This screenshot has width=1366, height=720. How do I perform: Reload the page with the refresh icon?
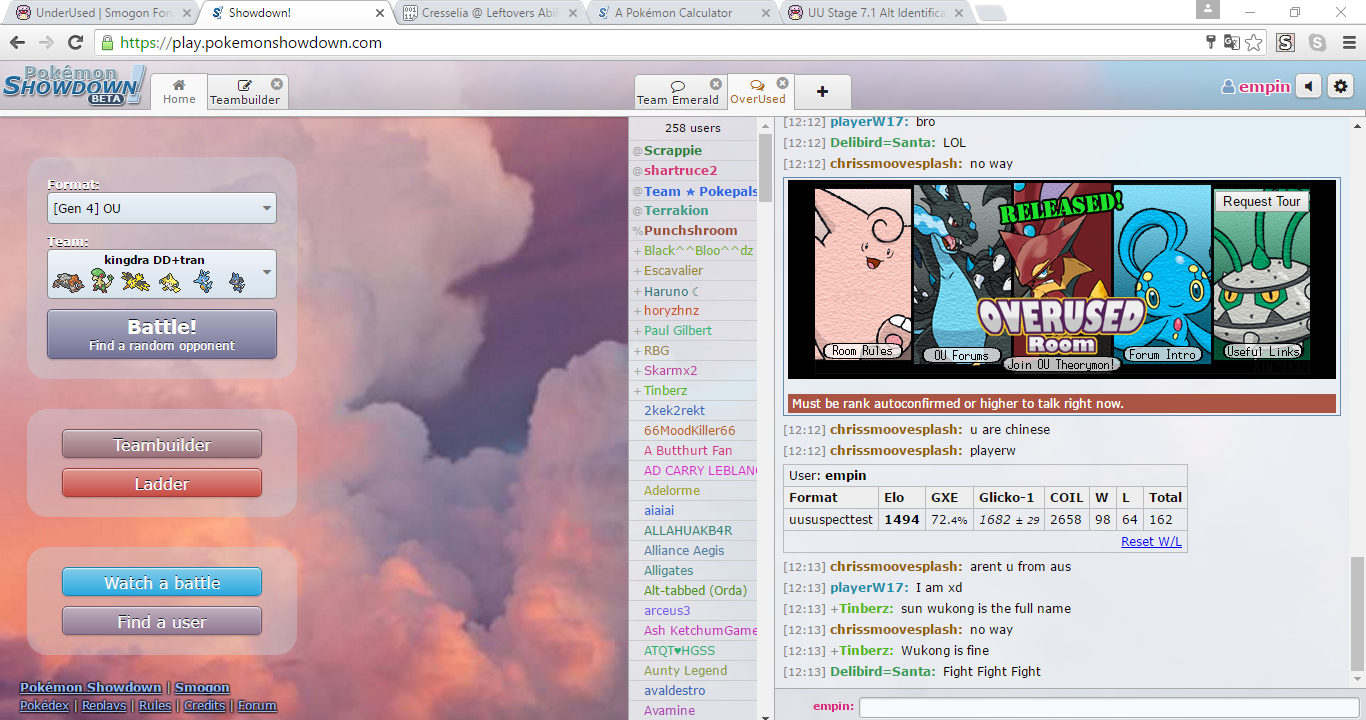click(75, 43)
